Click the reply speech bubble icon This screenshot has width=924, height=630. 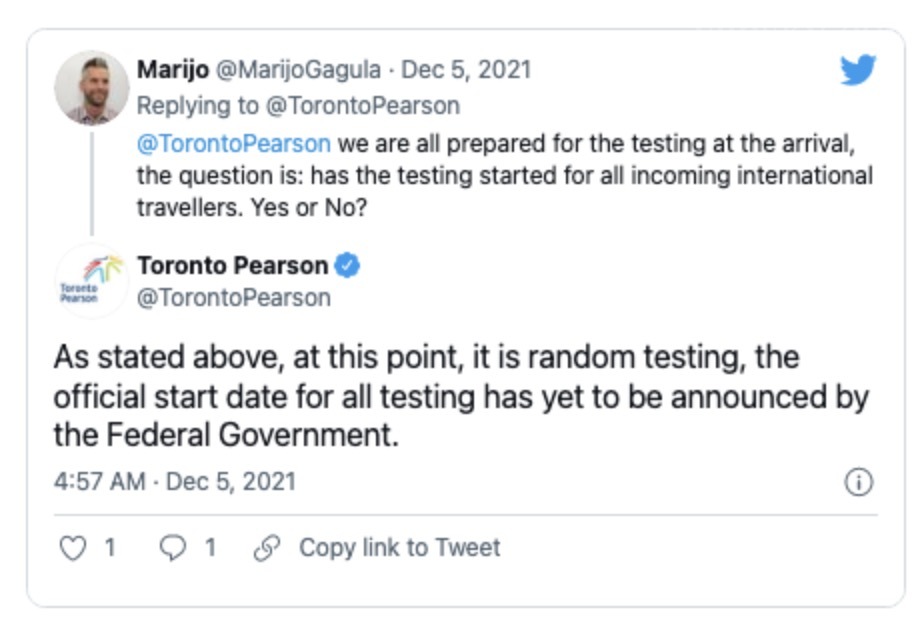pyautogui.click(x=174, y=547)
